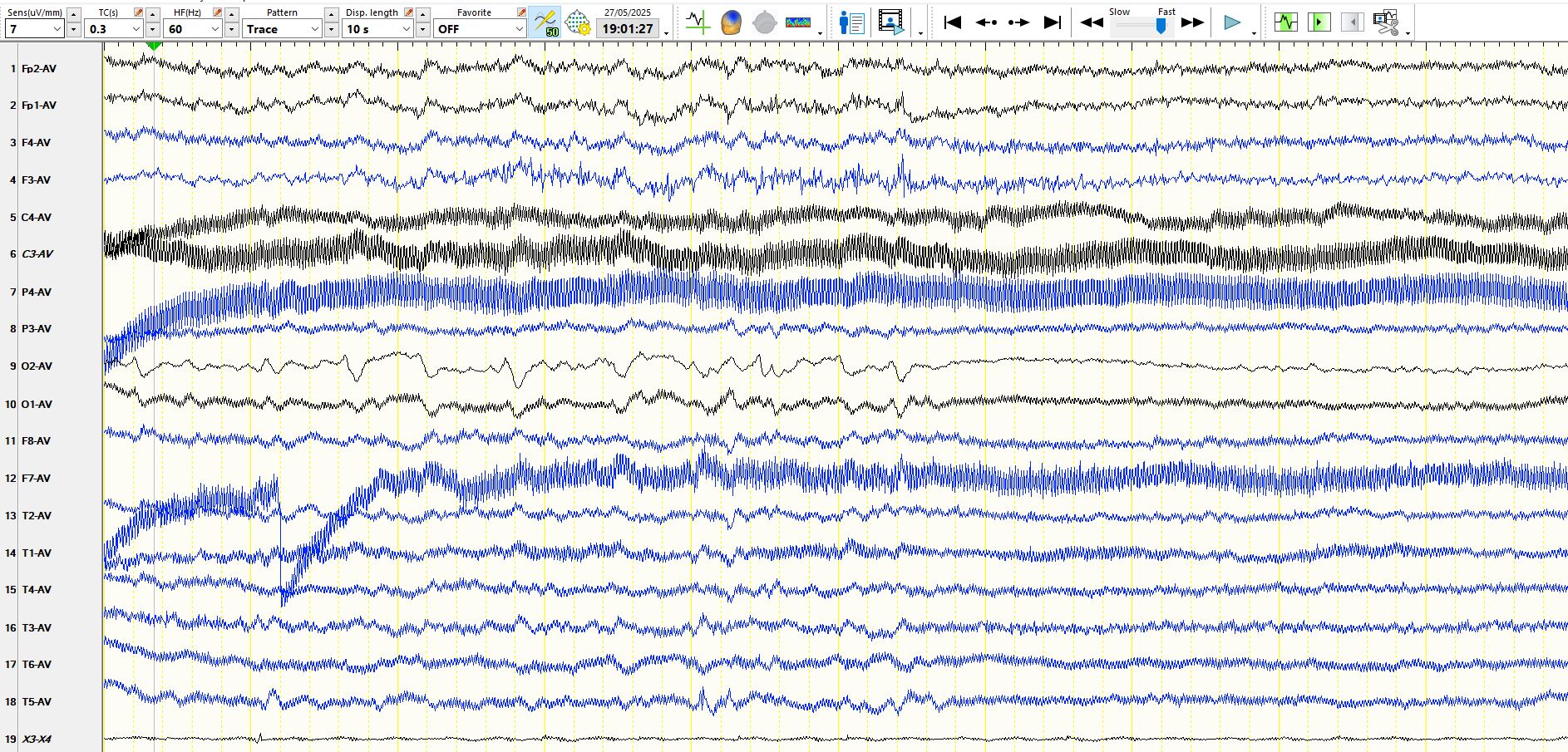This screenshot has height=752, width=1568.
Task: Select the C4-AV channel label
Action: tap(36, 218)
